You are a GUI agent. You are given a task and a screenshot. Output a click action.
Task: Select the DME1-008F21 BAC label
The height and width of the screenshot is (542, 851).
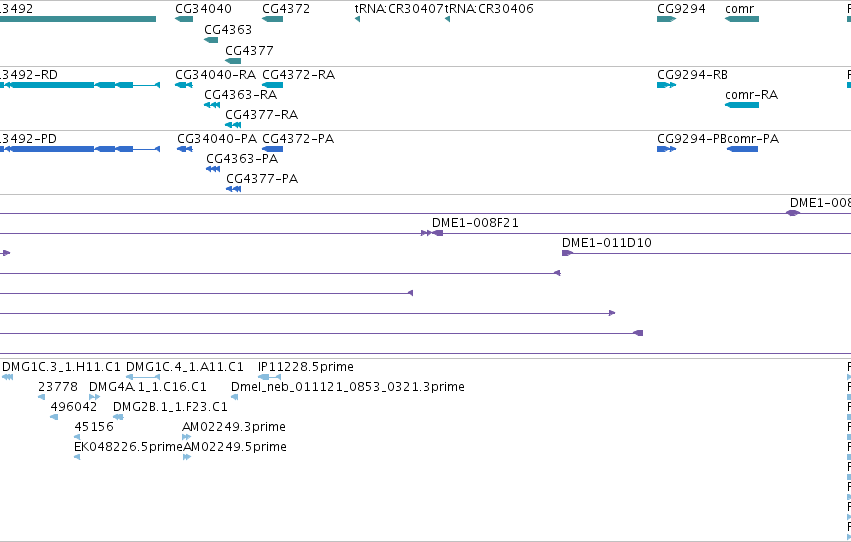pos(475,222)
